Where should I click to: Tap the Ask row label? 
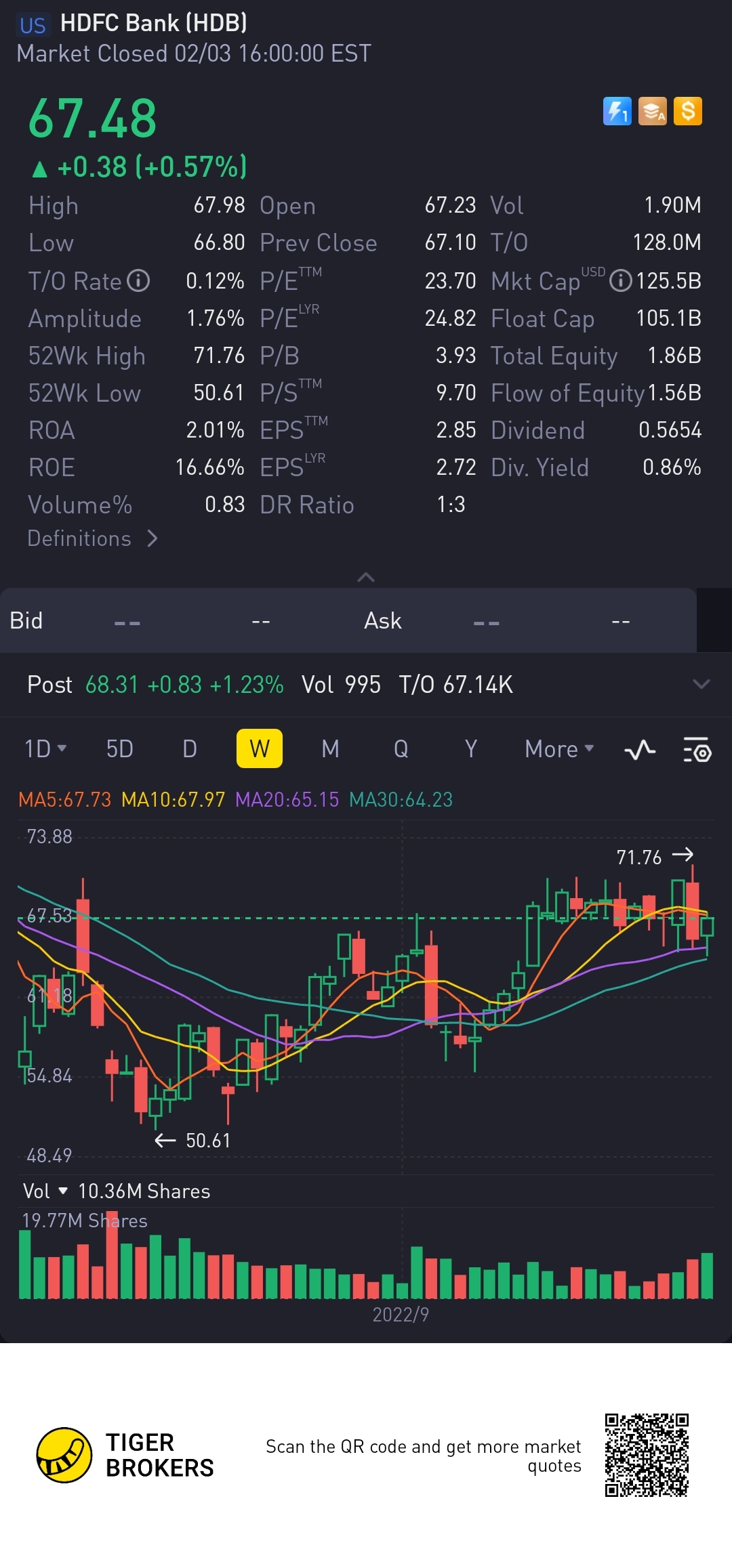(383, 620)
